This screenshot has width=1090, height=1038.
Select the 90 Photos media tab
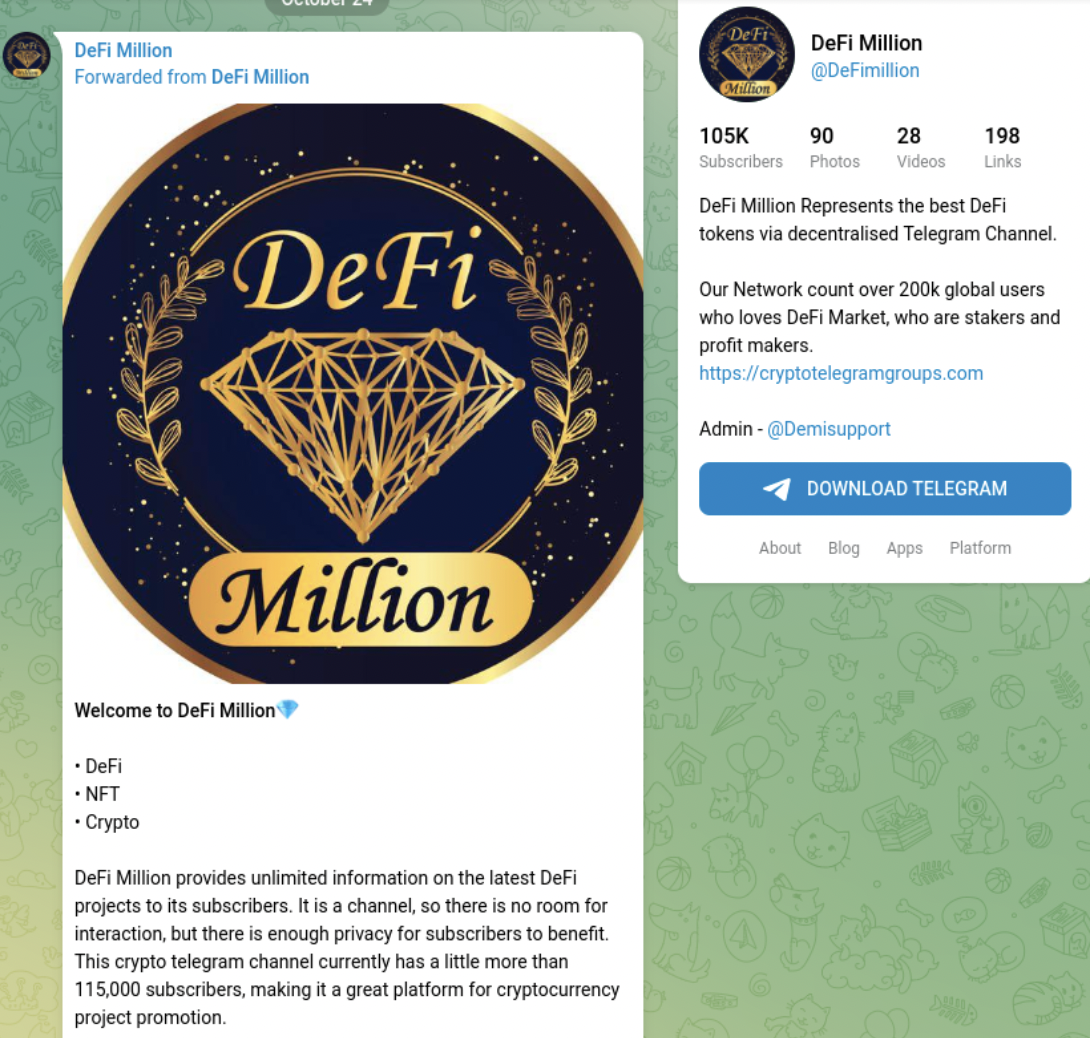(x=834, y=147)
